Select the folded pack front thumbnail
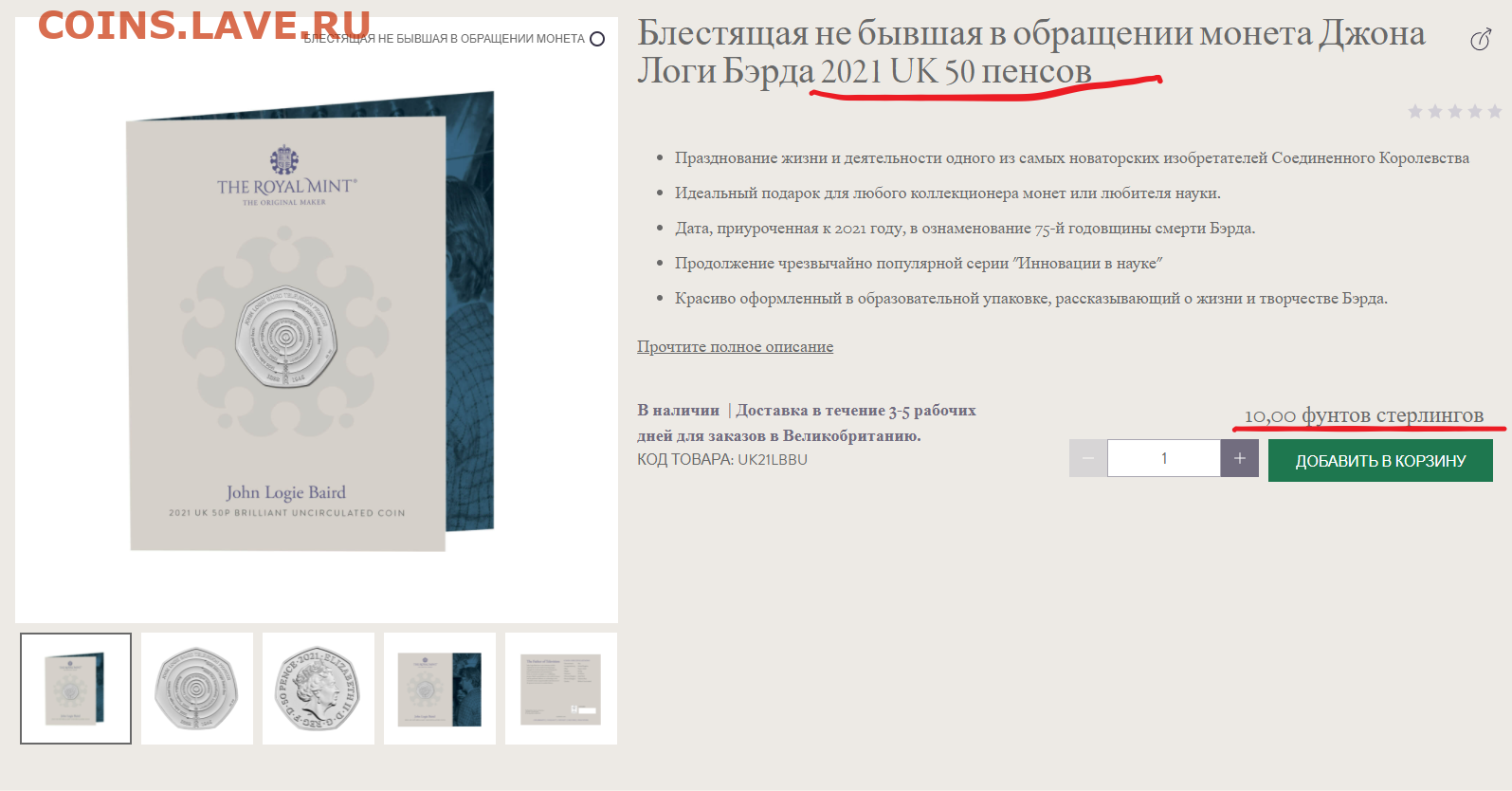Screen dimensions: 1512x791 (76, 689)
